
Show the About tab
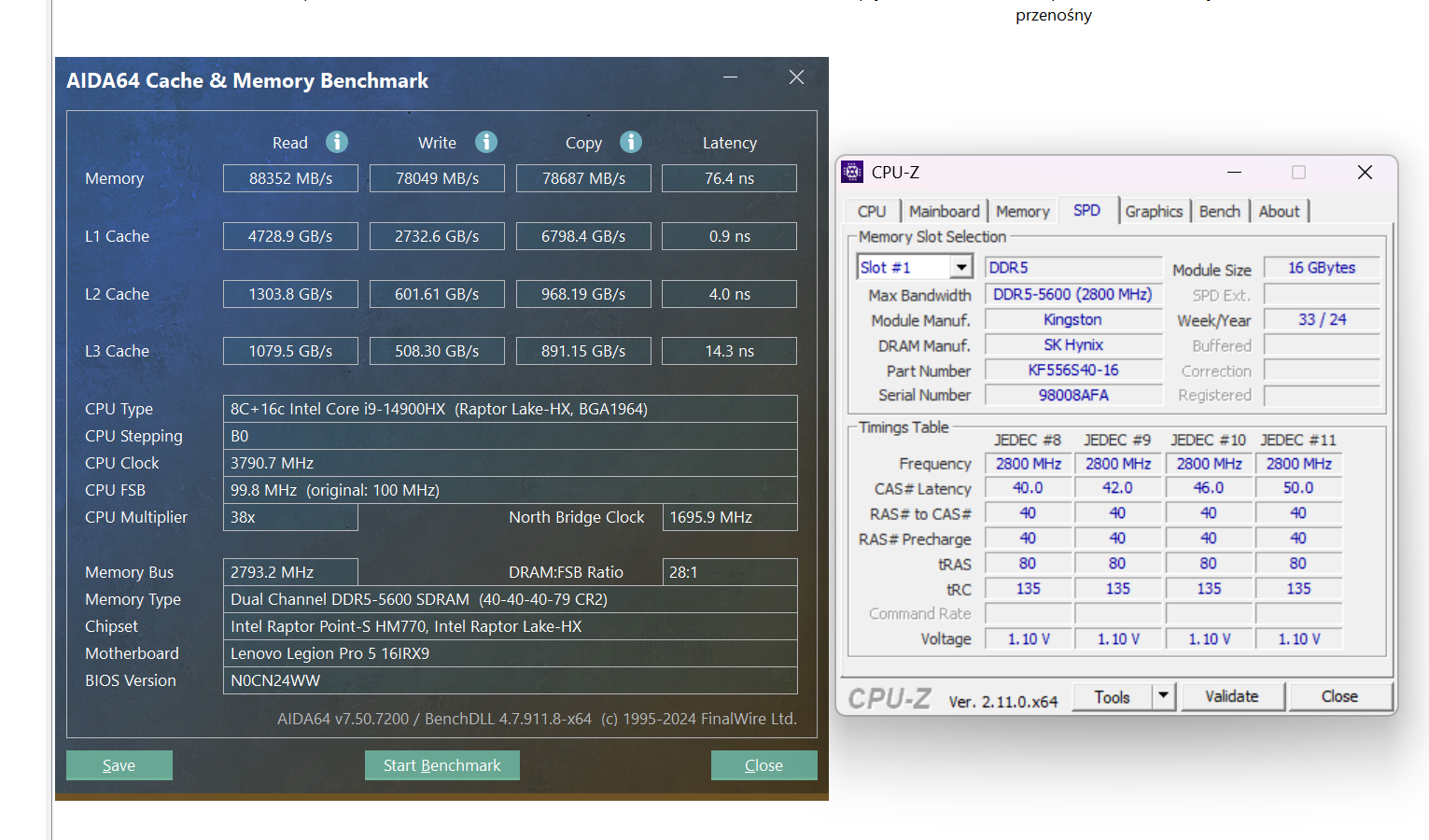pyautogui.click(x=1279, y=212)
